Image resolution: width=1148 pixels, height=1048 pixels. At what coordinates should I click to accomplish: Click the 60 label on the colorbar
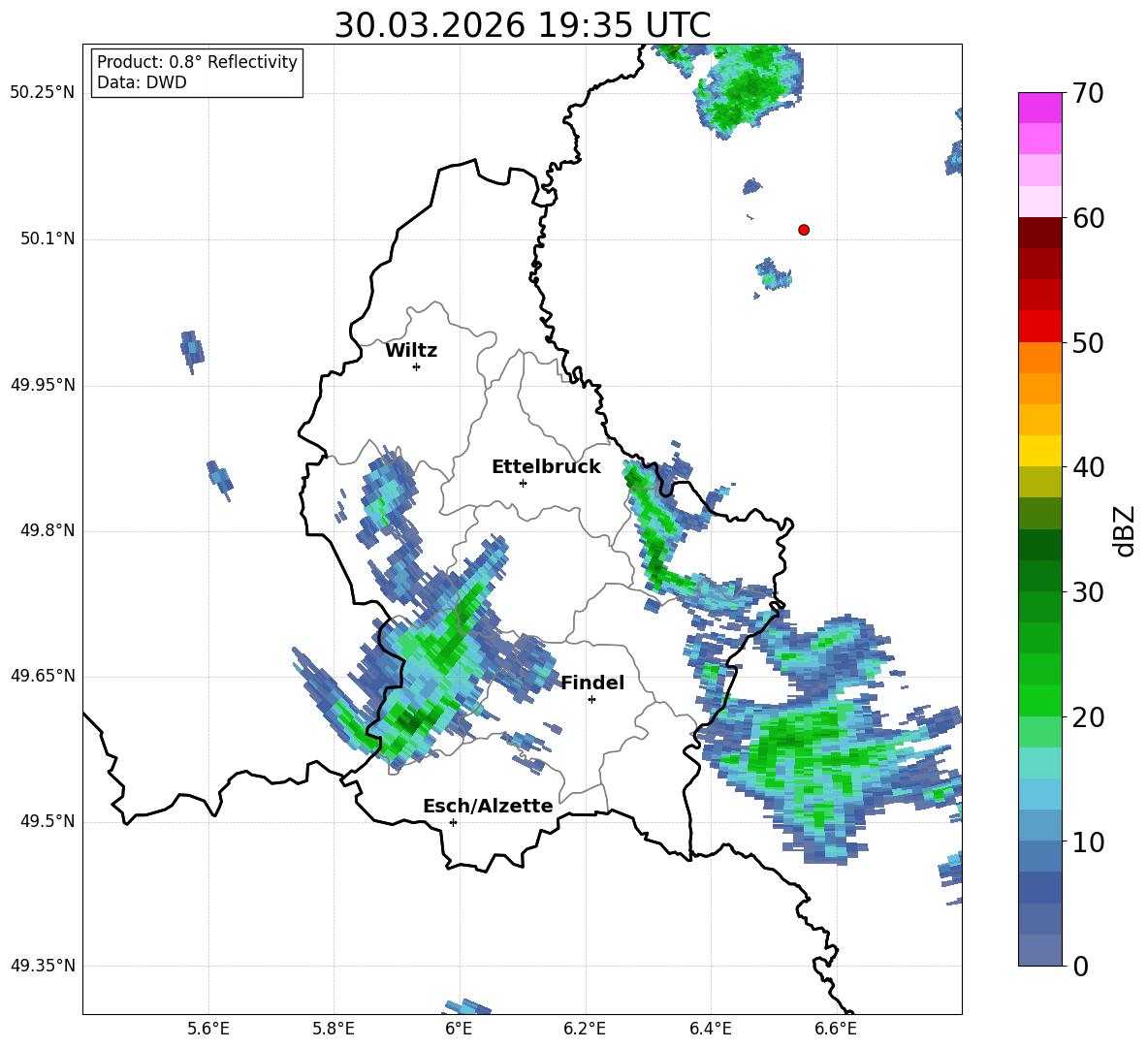pyautogui.click(x=1088, y=218)
